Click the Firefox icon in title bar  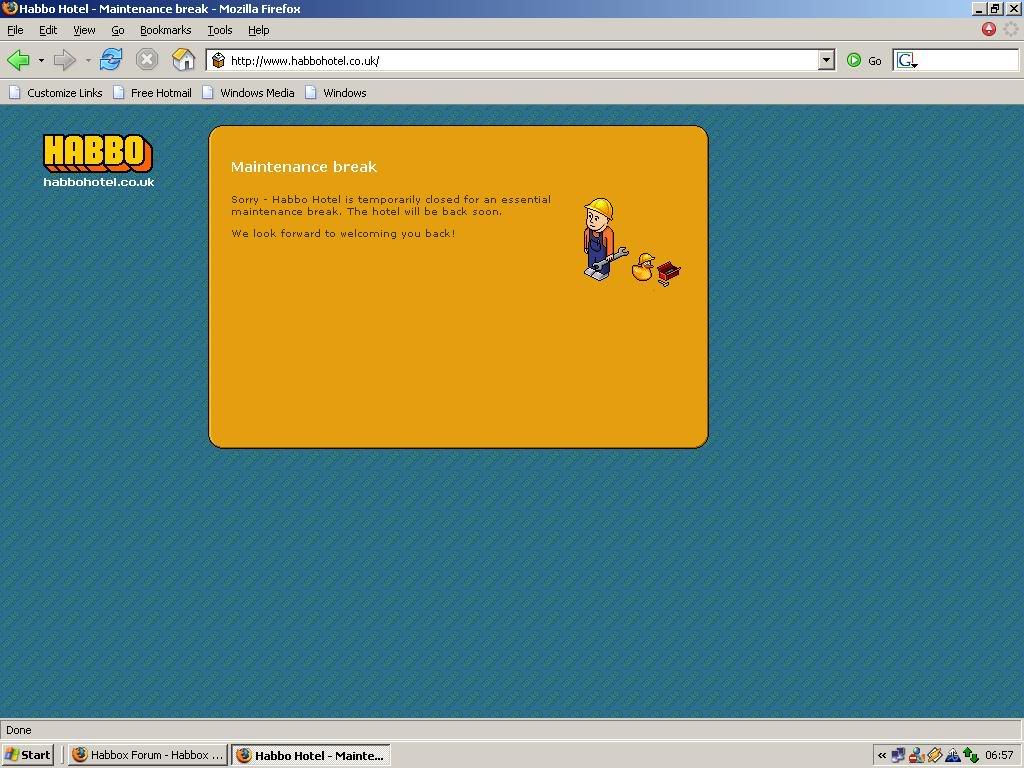(x=9, y=8)
